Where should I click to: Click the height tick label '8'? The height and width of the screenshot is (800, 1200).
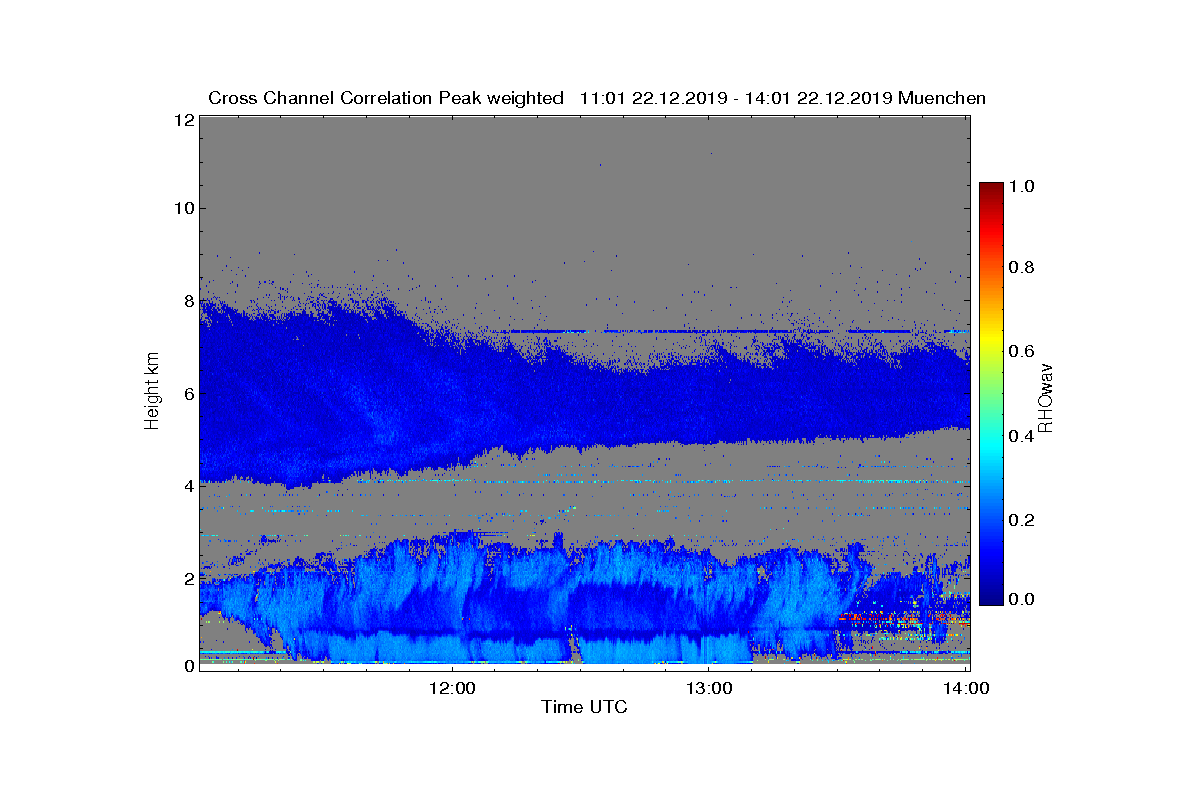pyautogui.click(x=187, y=301)
